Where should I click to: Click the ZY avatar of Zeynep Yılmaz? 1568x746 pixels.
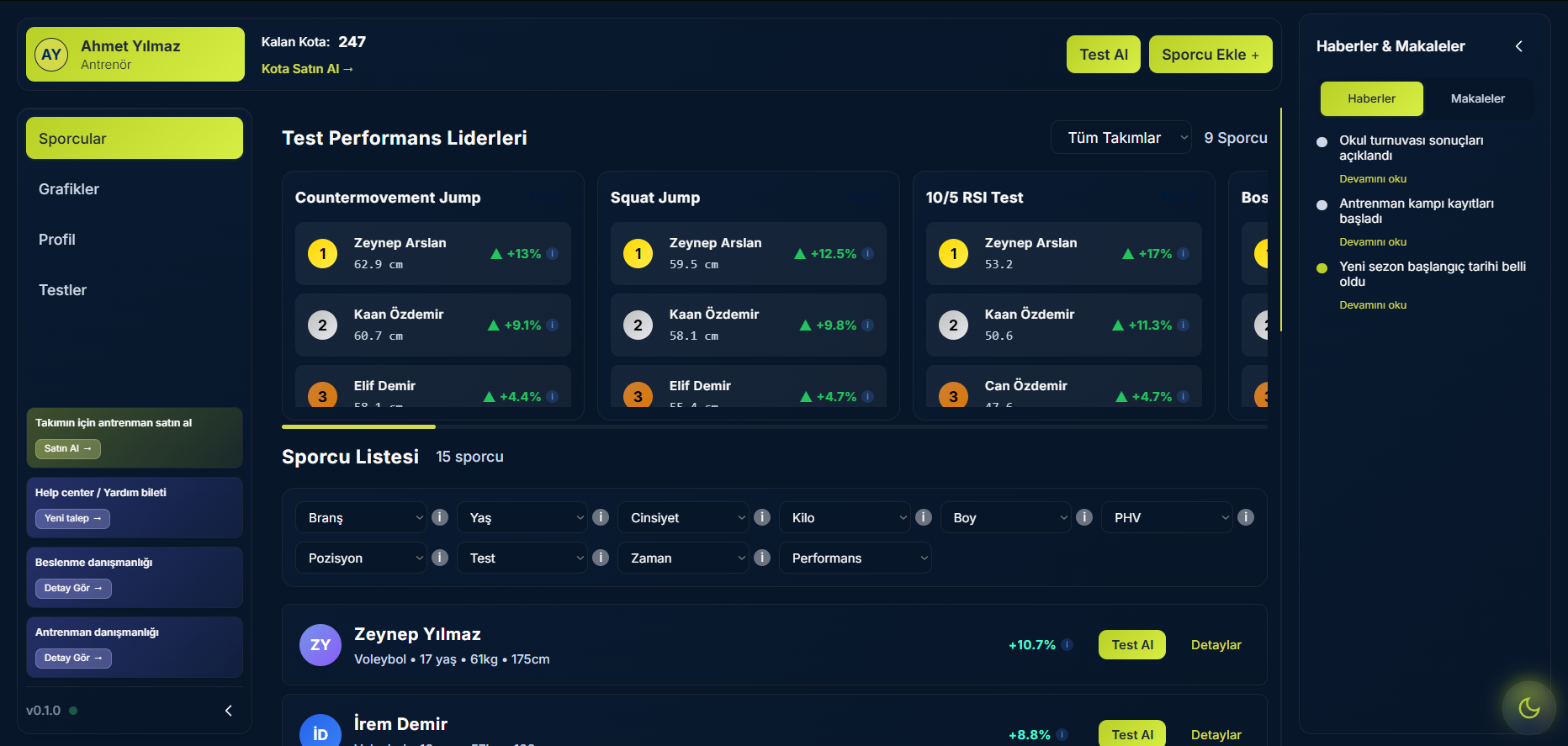[320, 645]
